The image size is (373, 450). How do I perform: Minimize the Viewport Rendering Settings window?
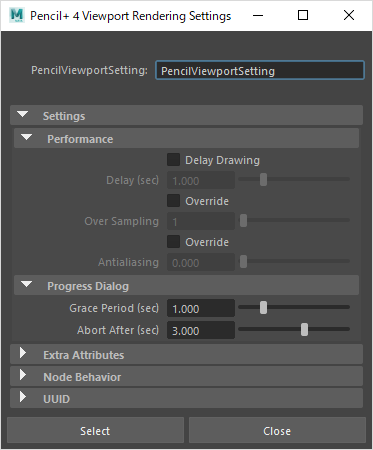coord(258,15)
